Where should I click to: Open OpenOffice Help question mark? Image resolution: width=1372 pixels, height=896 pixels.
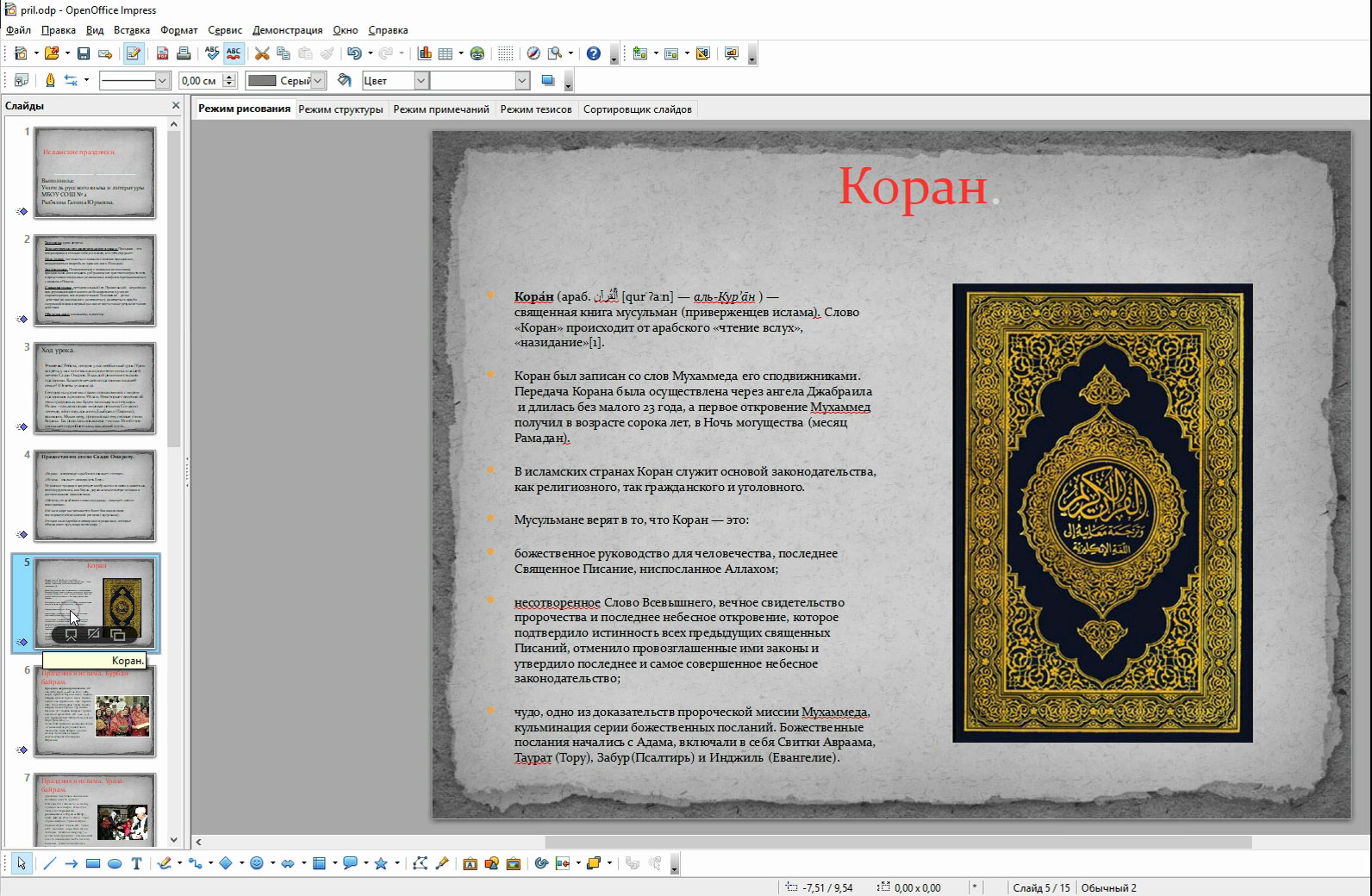594,53
